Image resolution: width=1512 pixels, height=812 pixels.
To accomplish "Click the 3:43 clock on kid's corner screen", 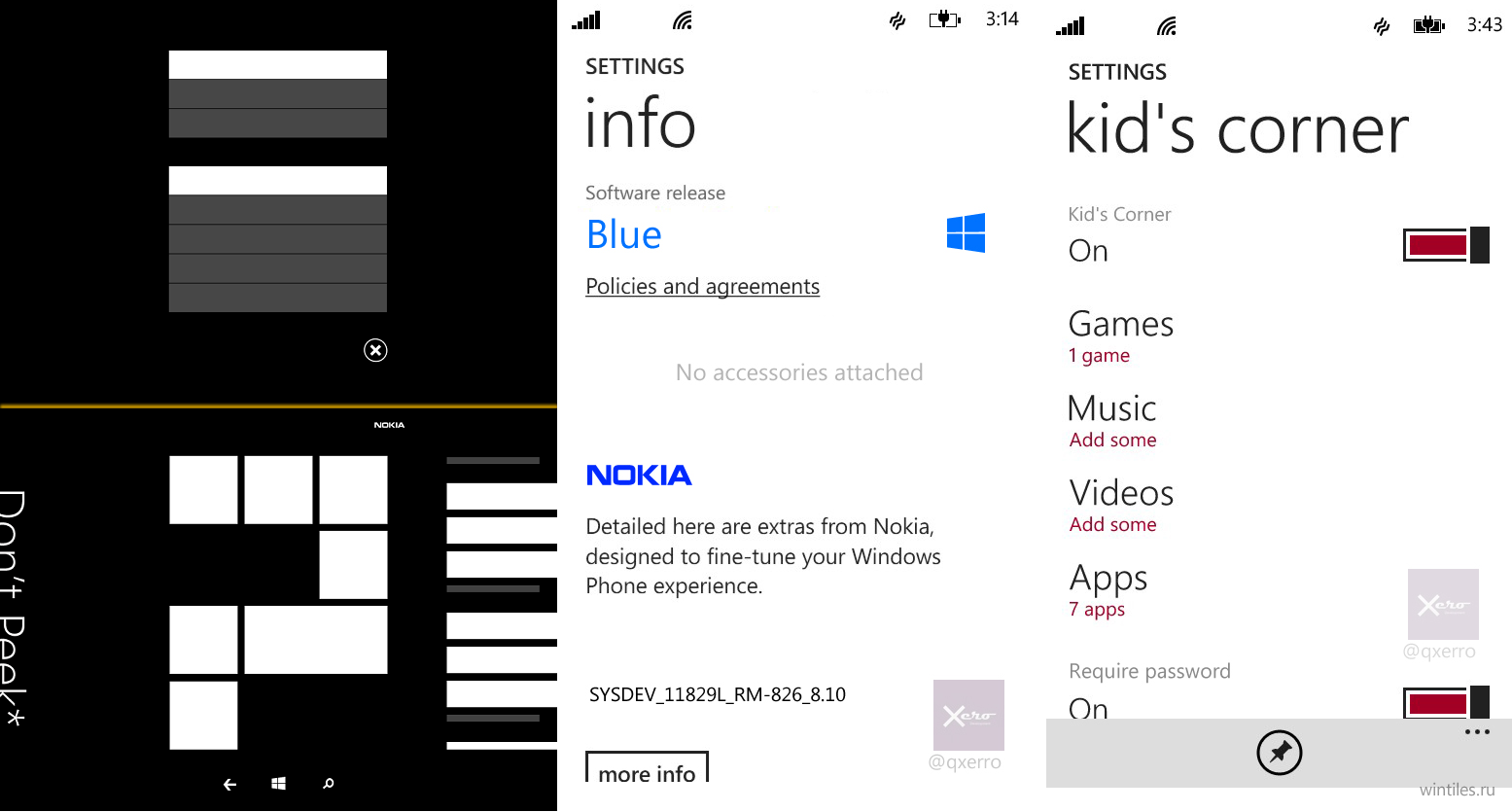I will click(1485, 25).
